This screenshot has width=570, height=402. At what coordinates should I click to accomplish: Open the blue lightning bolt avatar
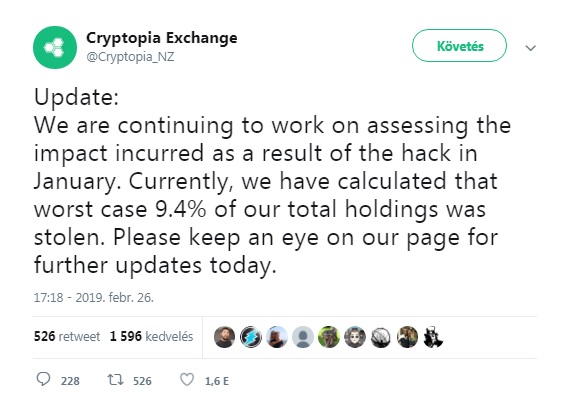[x=251, y=337]
